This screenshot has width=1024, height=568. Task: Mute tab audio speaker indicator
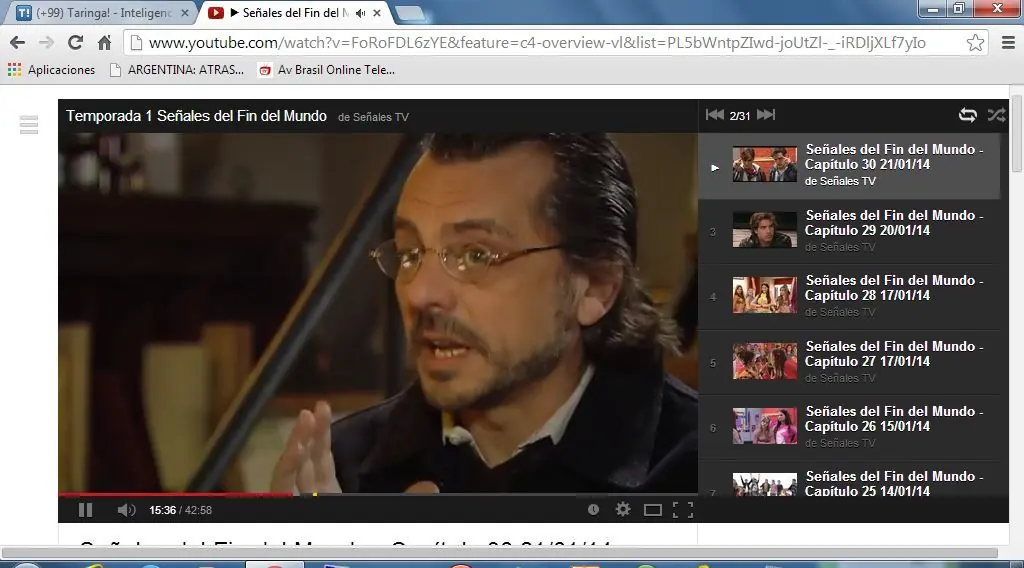coord(360,13)
